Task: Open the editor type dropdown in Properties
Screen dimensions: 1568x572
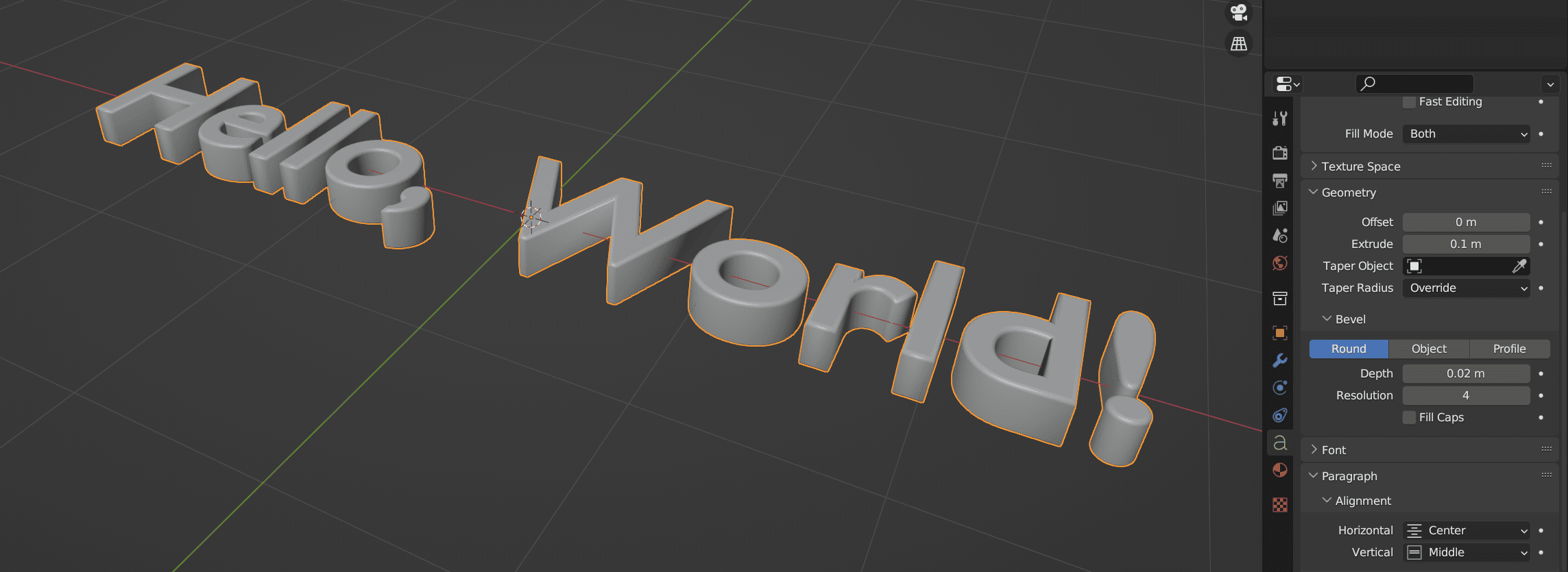Action: point(1288,84)
